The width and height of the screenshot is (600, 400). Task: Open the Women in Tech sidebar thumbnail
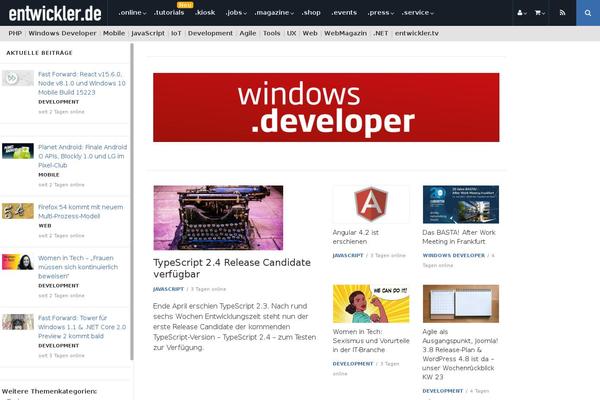[18, 262]
